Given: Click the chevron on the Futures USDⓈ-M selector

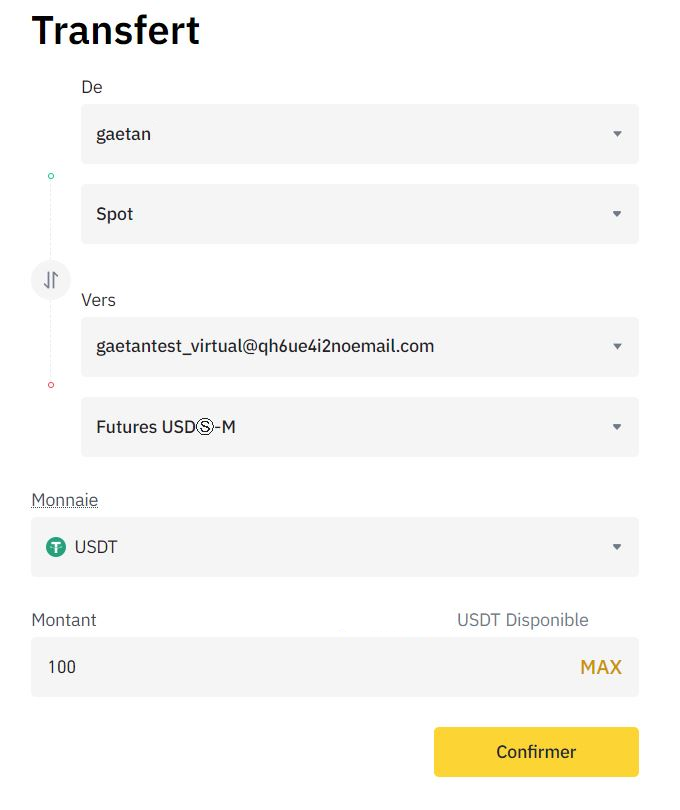Looking at the screenshot, I should click(x=617, y=427).
